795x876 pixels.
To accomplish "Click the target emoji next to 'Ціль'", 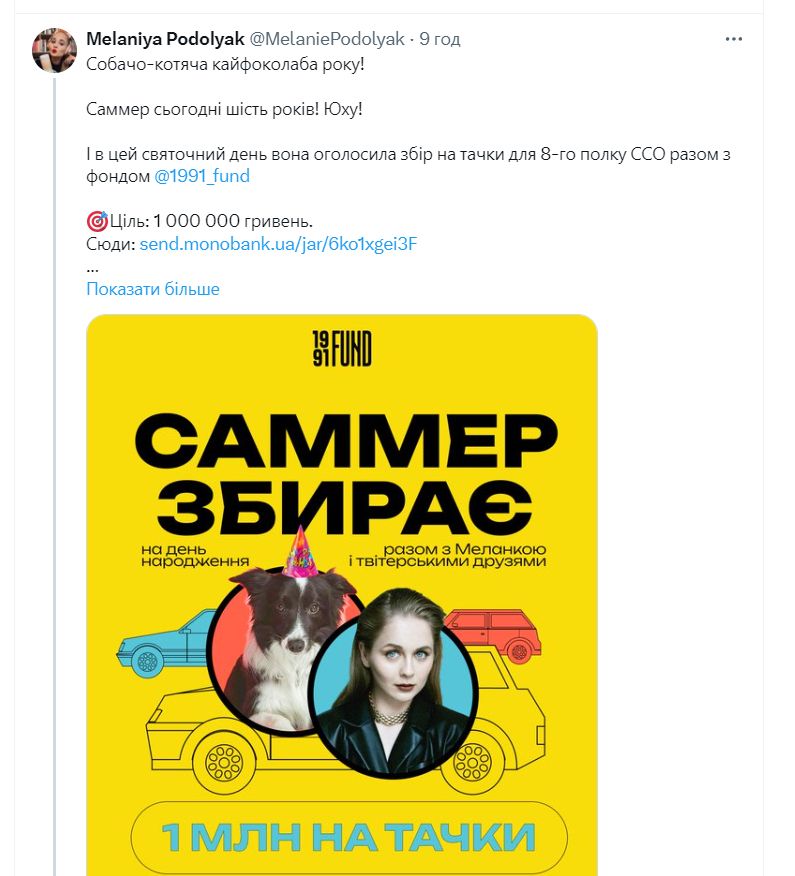I will 97,221.
